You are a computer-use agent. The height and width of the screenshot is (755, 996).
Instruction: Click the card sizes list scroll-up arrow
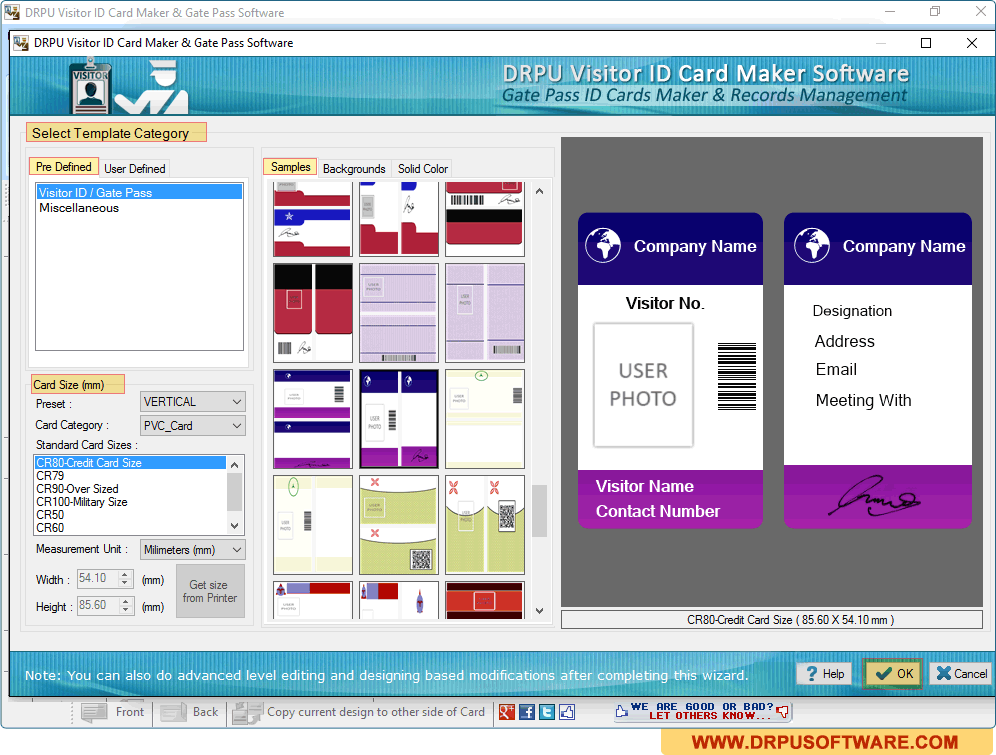[x=235, y=465]
